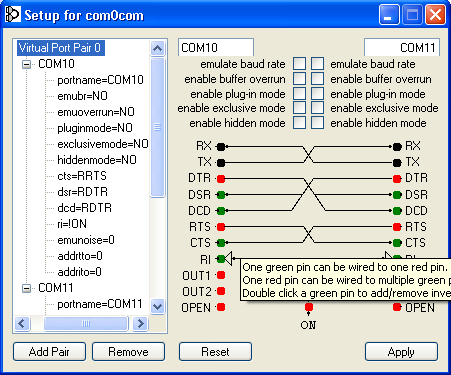Select the COM11 OPEN red pin
This screenshot has width=451, height=375.
(397, 307)
